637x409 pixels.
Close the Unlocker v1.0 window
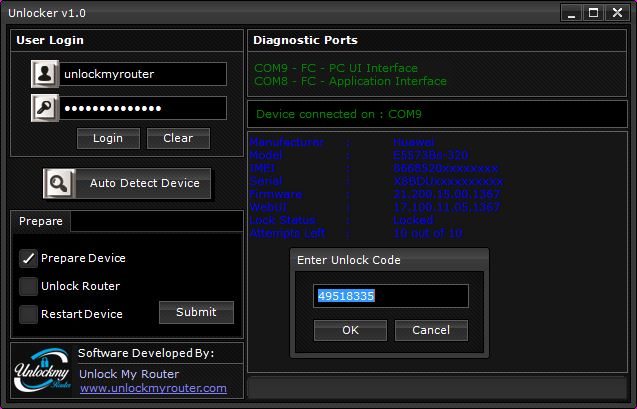618,13
